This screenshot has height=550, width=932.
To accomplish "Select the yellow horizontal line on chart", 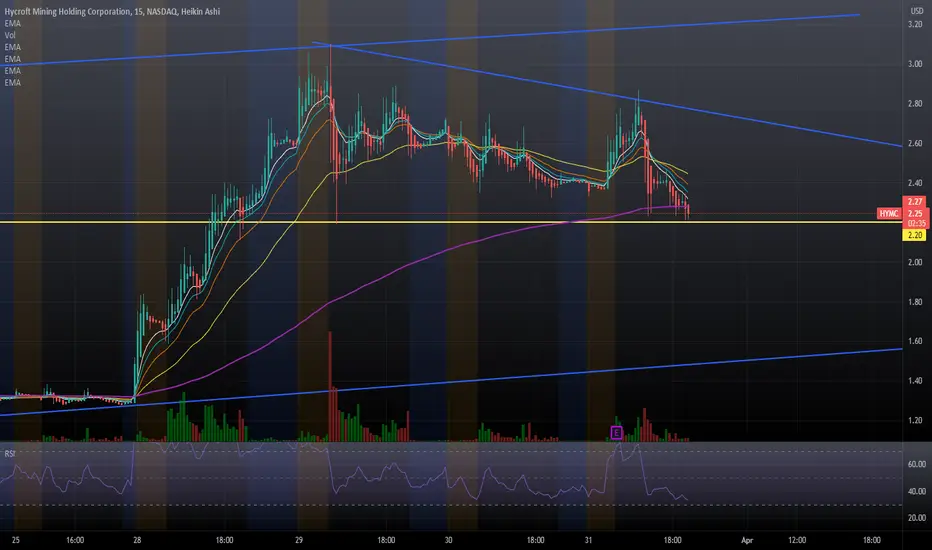I will point(451,222).
